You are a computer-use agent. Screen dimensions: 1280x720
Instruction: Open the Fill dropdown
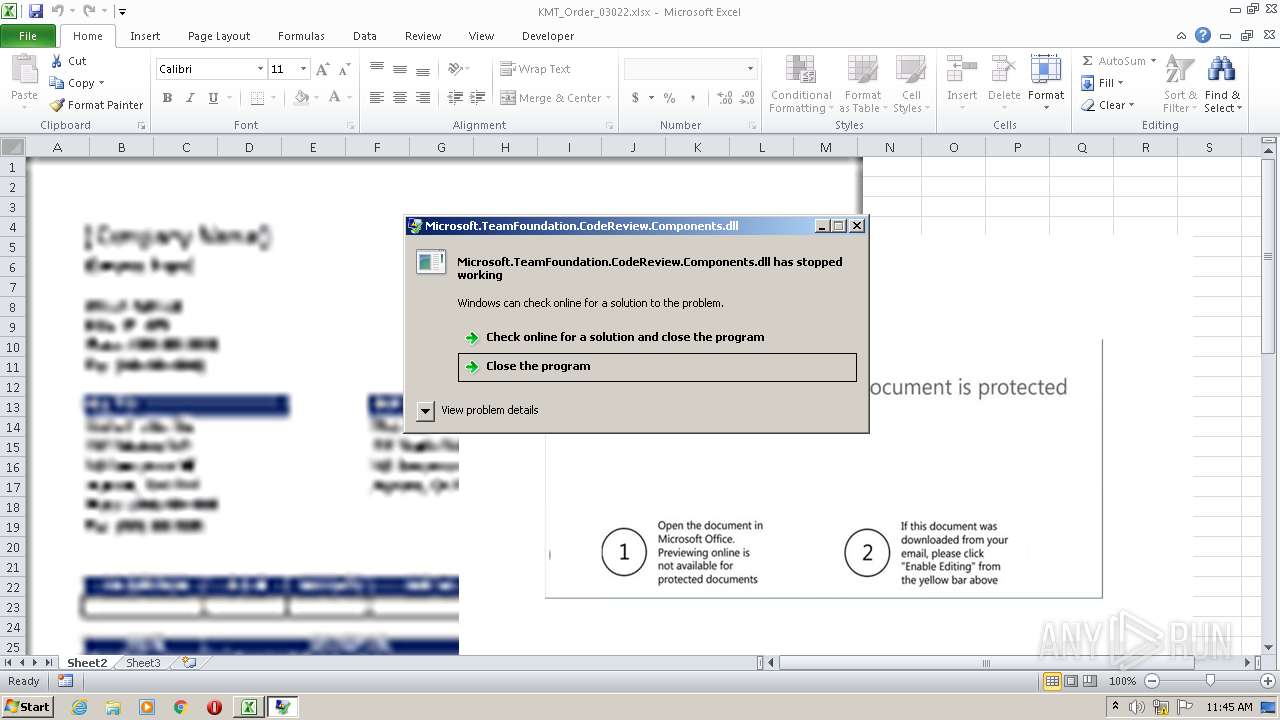pos(1104,83)
